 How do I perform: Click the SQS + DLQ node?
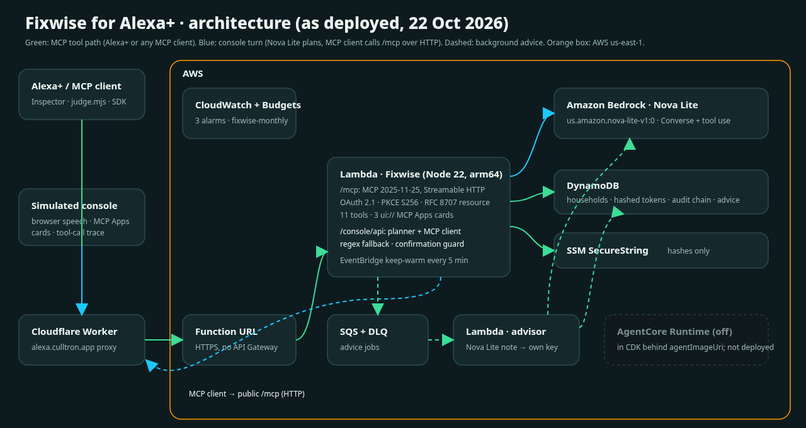click(378, 340)
